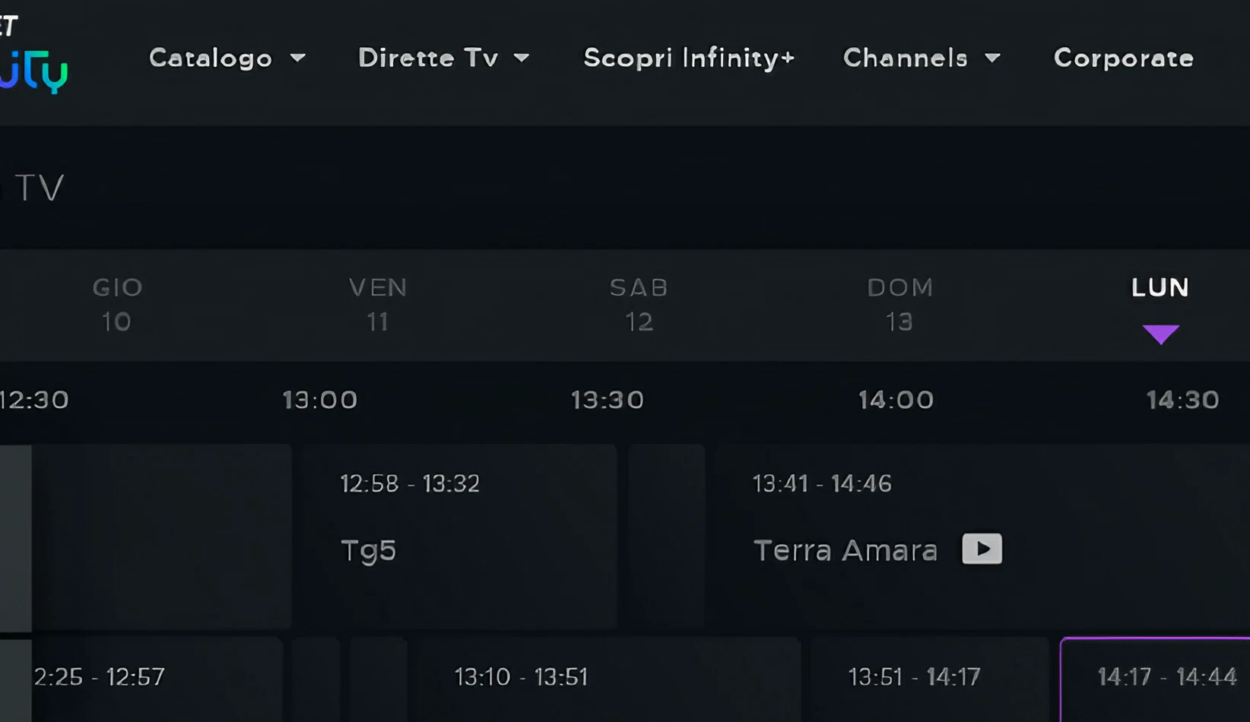Select the GIO 10 day tab
Image resolution: width=1250 pixels, height=722 pixels.
117,305
